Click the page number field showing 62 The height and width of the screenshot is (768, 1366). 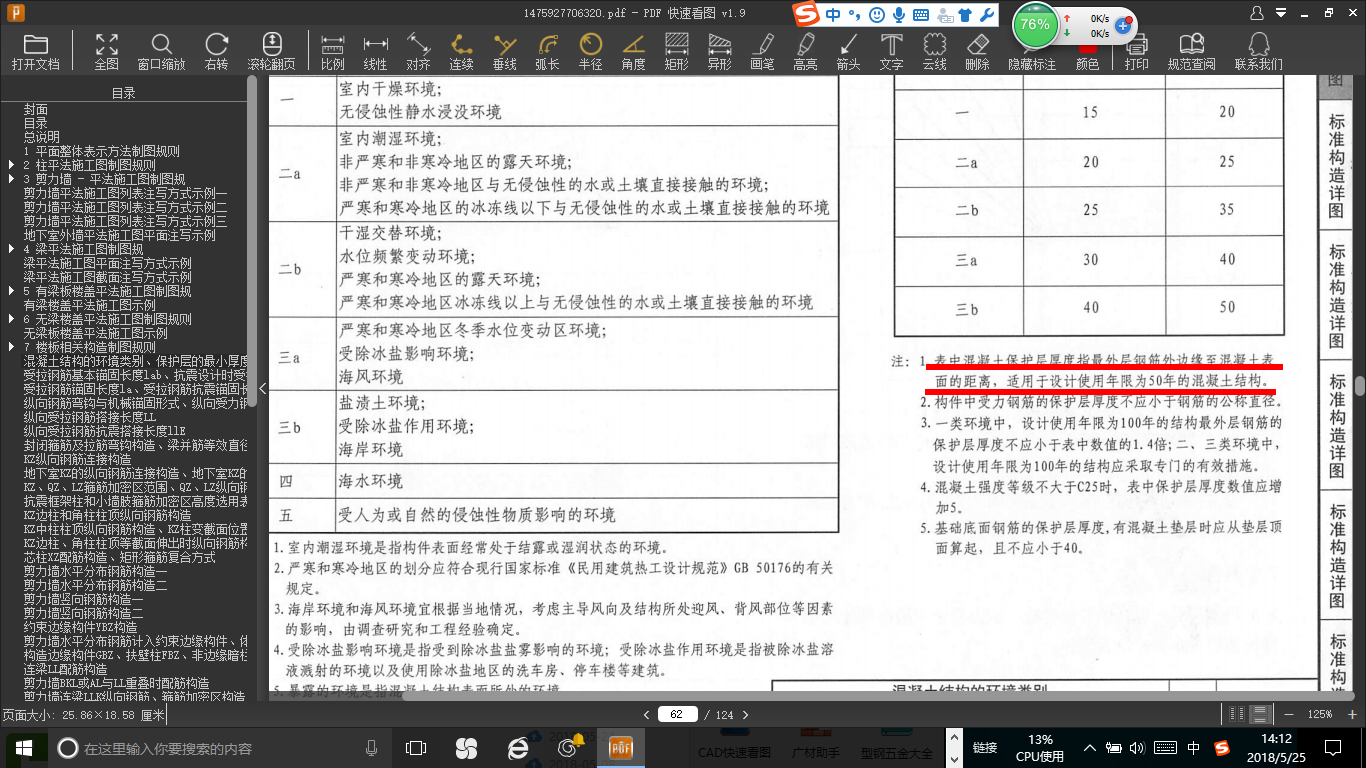coord(677,715)
